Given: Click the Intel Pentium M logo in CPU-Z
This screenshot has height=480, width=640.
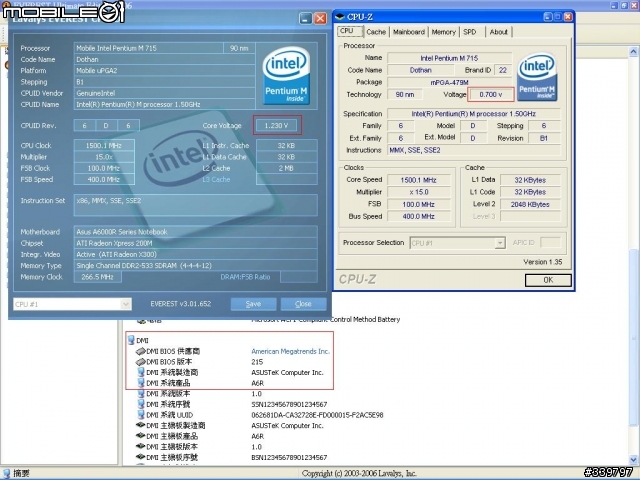Looking at the screenshot, I should [537, 77].
